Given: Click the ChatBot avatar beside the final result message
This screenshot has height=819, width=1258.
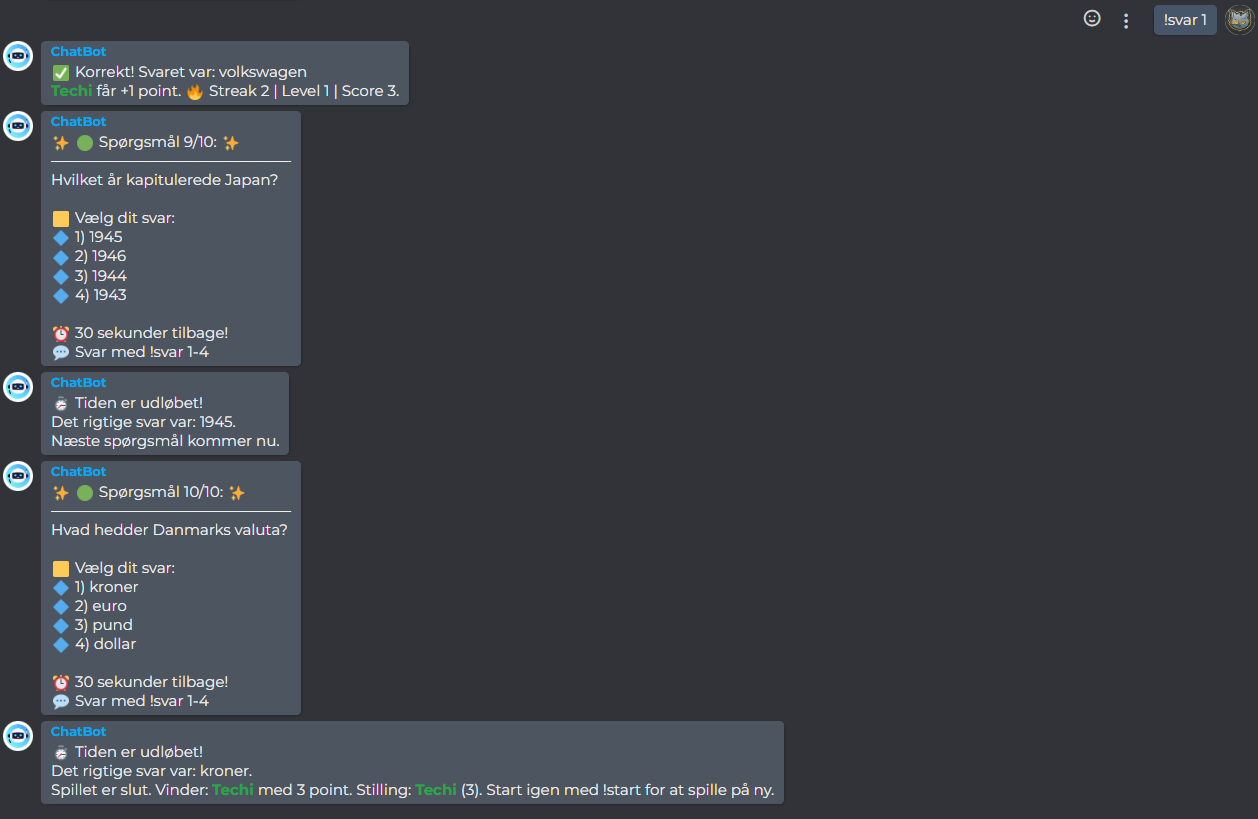Looking at the screenshot, I should point(18,736).
